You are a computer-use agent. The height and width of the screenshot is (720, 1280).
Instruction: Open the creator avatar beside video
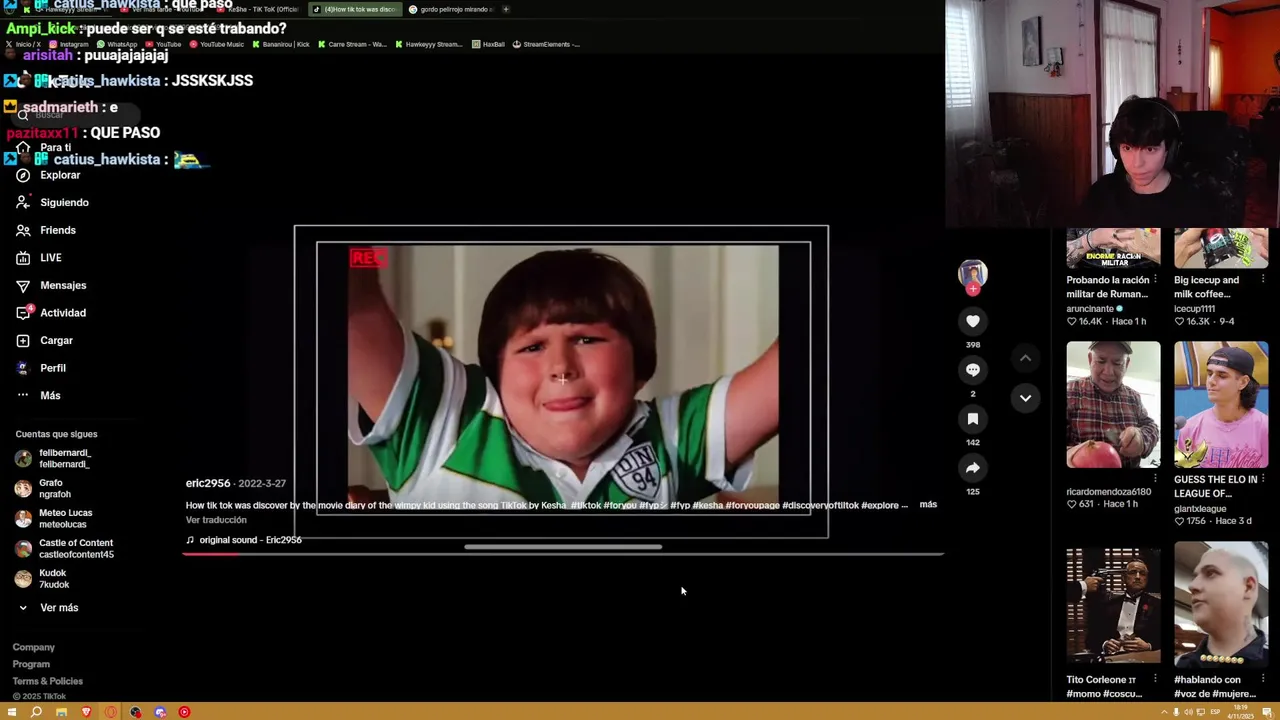pos(973,274)
